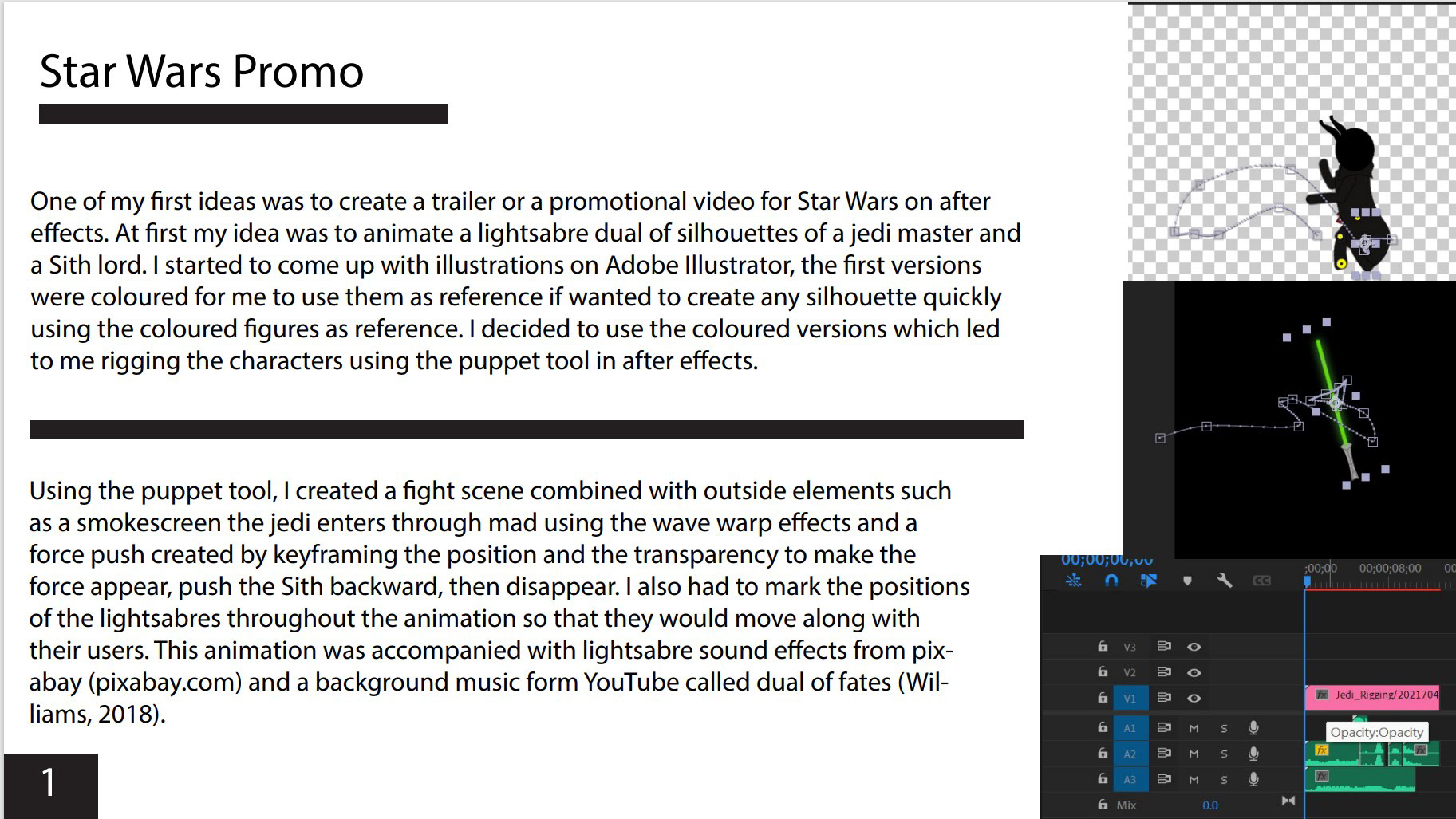1456x819 pixels.
Task: Hide track V1 with its eye toggle
Action: coord(1194,698)
